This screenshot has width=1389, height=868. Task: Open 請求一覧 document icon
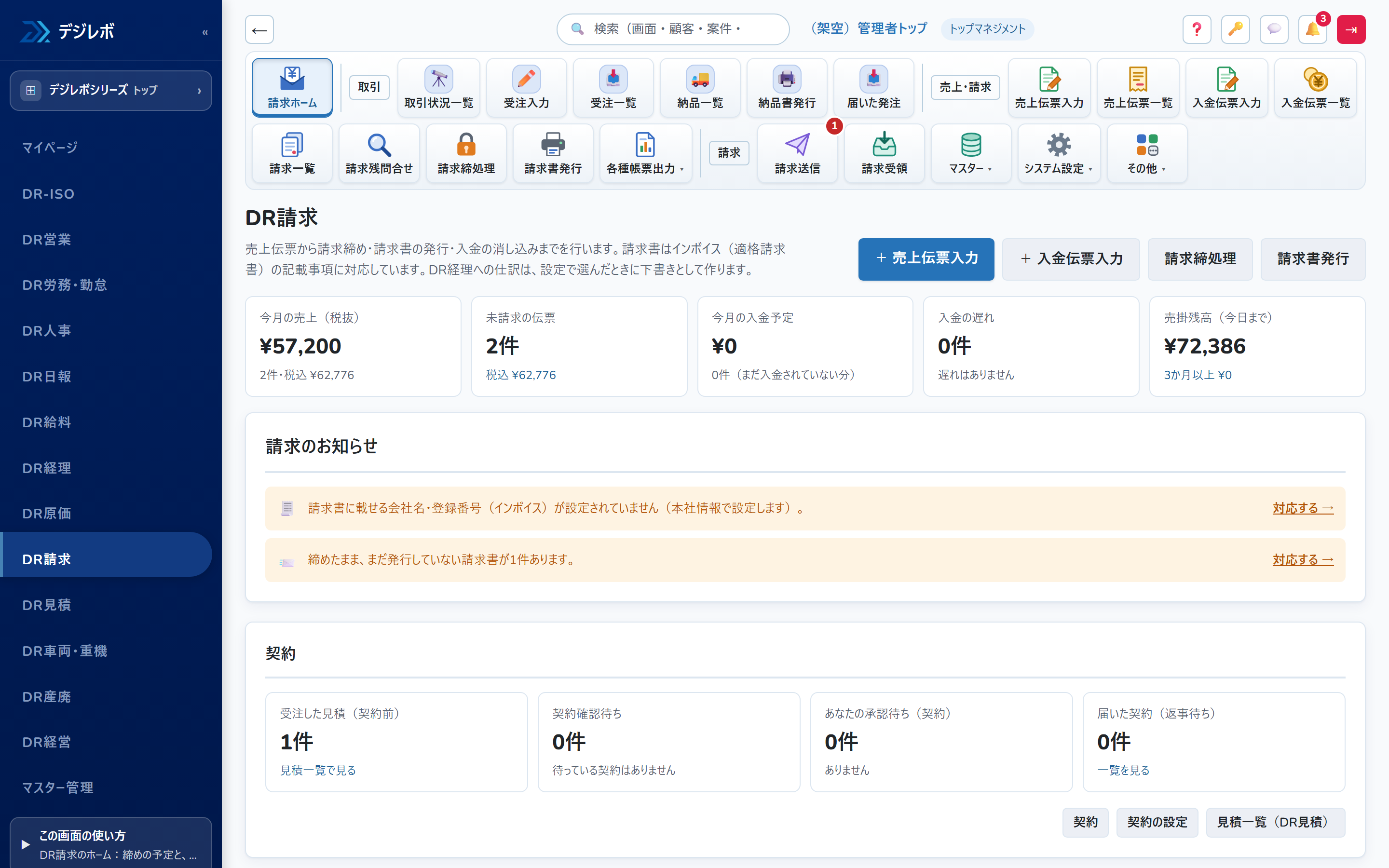(x=292, y=153)
